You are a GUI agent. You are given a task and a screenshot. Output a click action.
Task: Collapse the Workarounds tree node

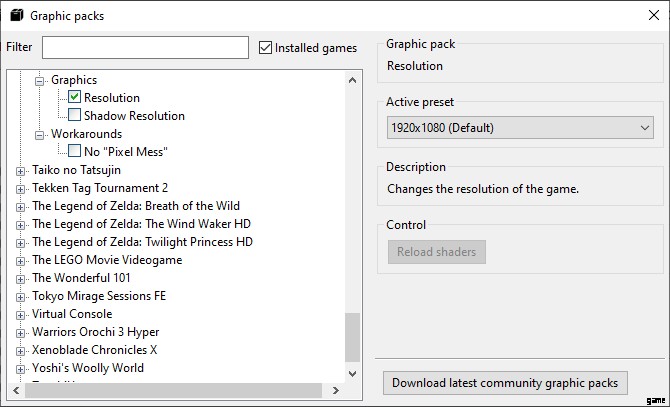click(39, 135)
